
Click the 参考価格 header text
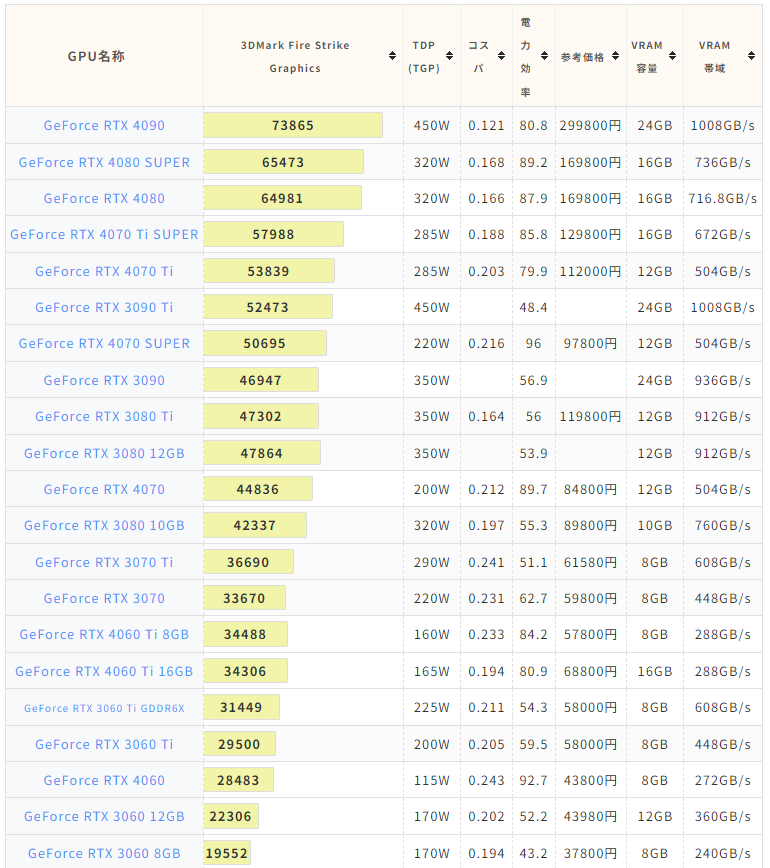tap(582, 57)
